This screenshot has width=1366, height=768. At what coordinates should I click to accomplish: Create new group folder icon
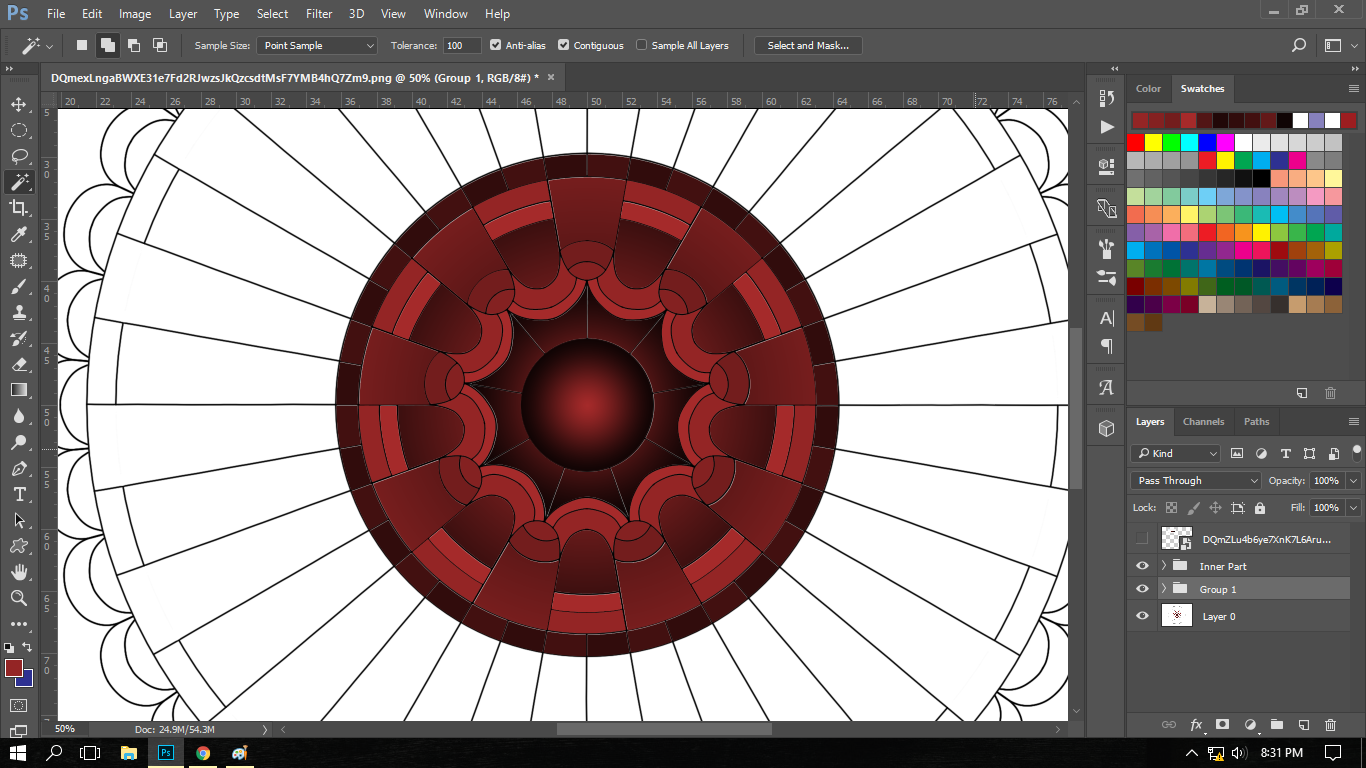pyautogui.click(x=1277, y=725)
